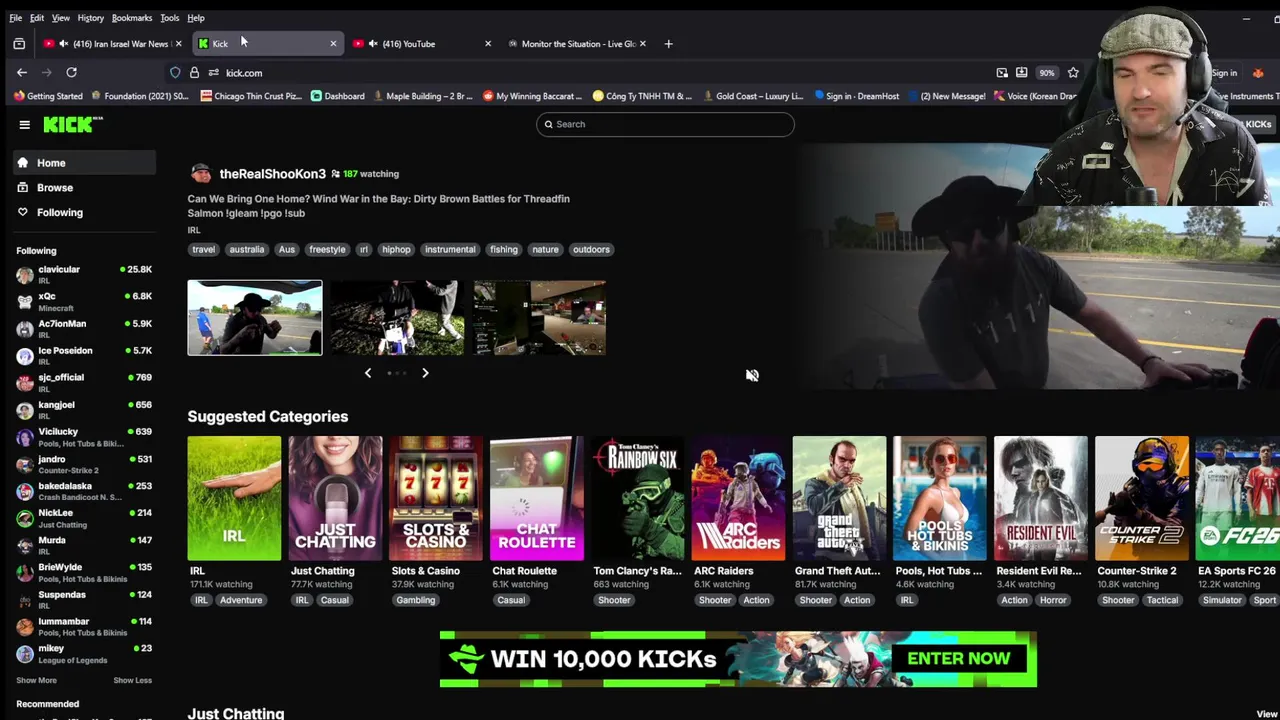
Task: Close the Kick browser tab
Action: (333, 44)
